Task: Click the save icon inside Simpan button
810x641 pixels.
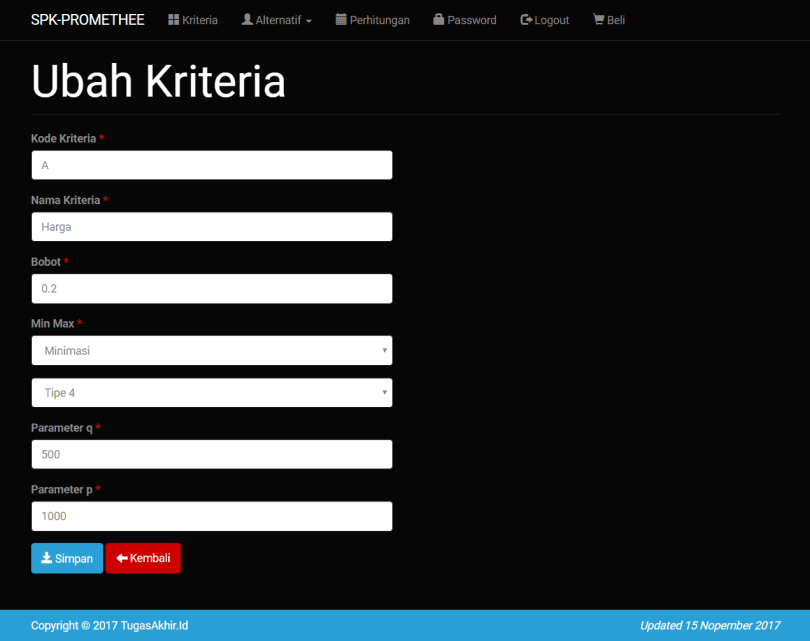Action: click(x=47, y=558)
